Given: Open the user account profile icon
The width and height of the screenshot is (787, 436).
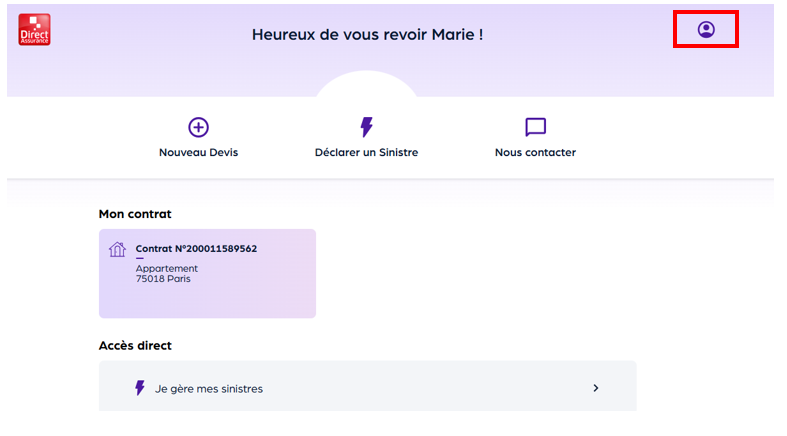Looking at the screenshot, I should [x=706, y=30].
